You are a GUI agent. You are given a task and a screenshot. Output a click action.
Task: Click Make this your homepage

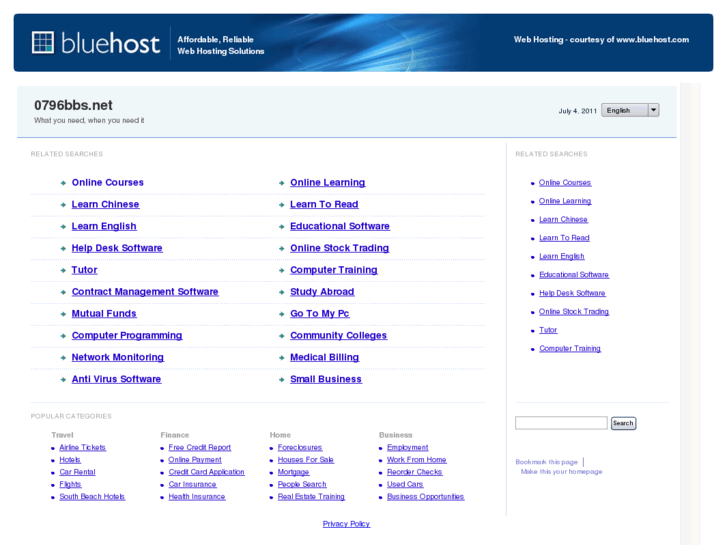click(561, 472)
